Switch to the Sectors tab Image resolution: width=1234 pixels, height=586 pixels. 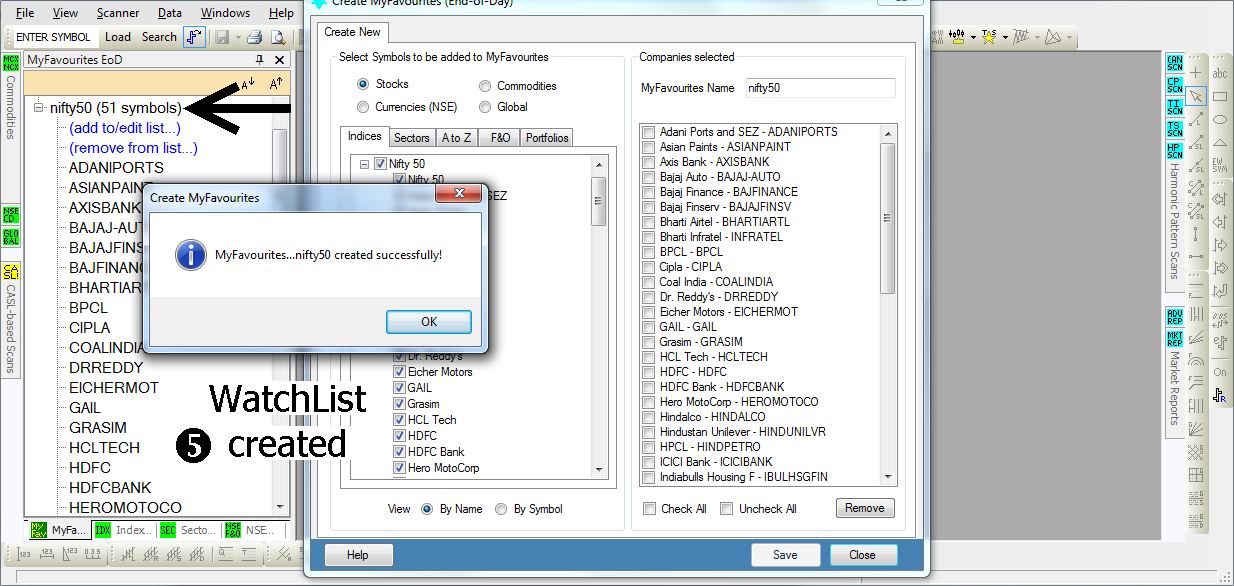pos(411,138)
